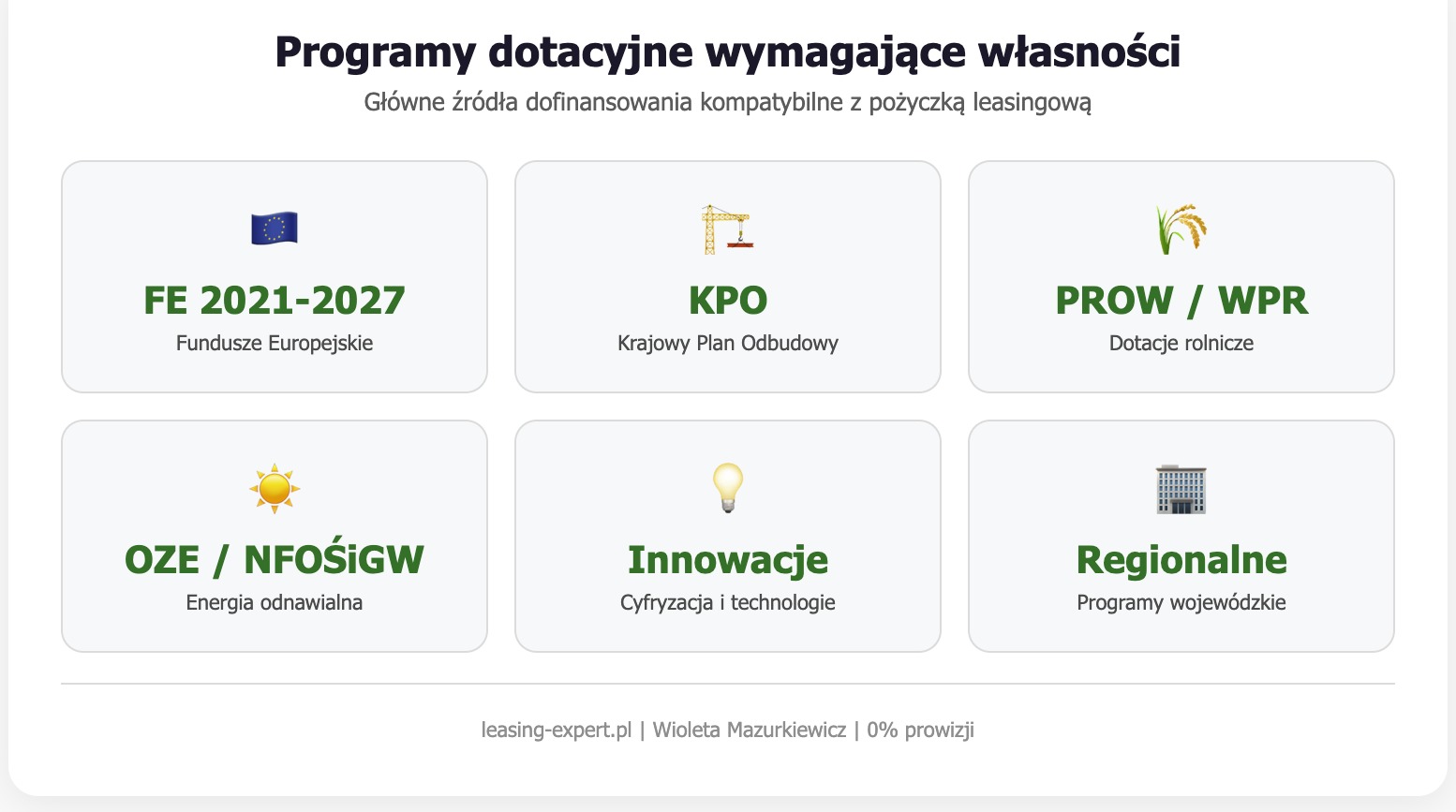Viewport: 1456px width, 812px height.
Task: Click the OZE / NFOŚiGW heading
Action: coord(274,559)
